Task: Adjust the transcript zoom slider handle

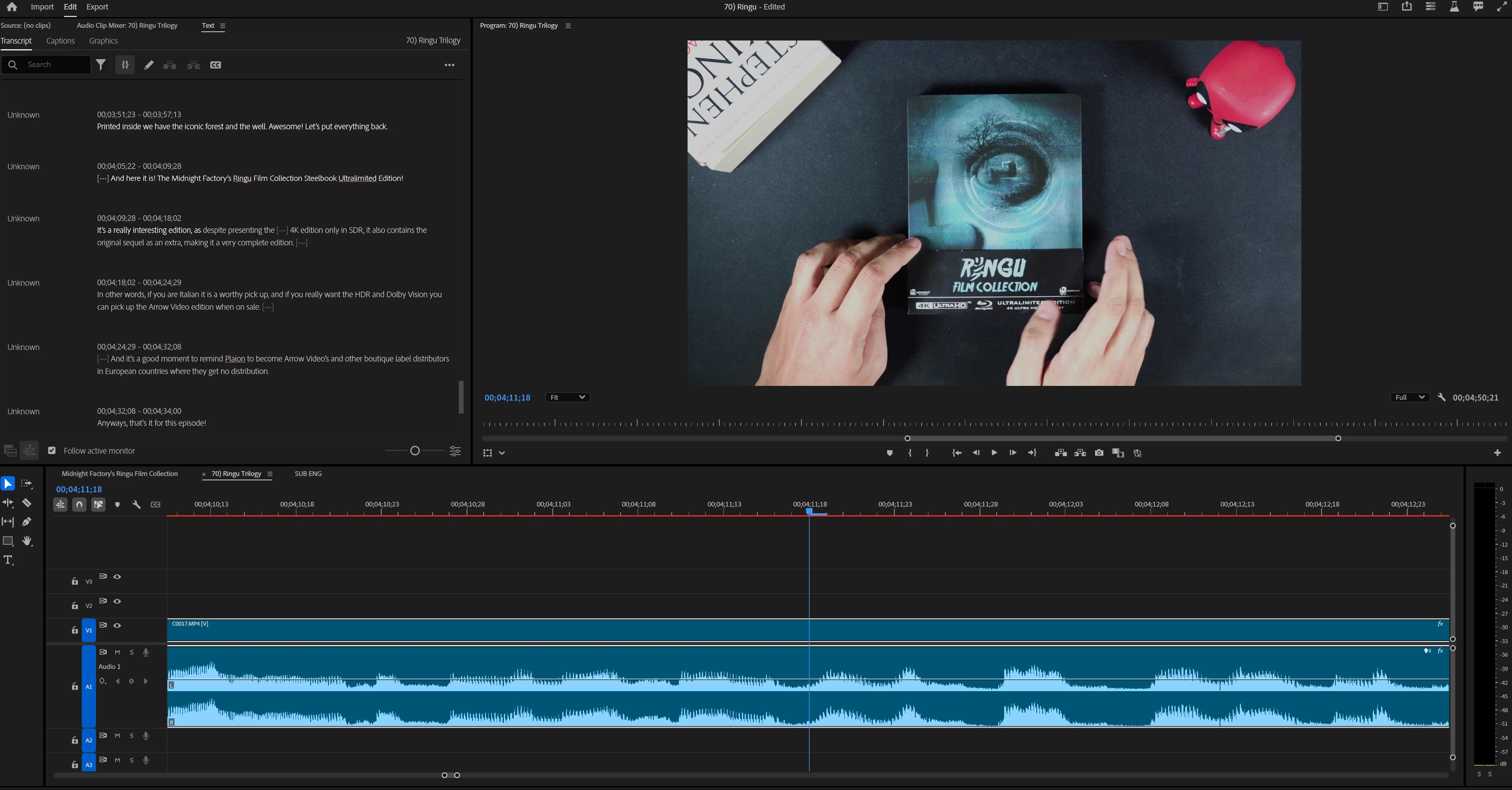Action: tap(415, 451)
